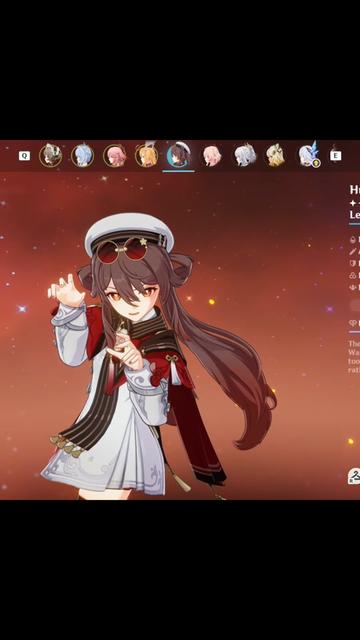Click the ATK sword stat icon

pyautogui.click(x=353, y=252)
